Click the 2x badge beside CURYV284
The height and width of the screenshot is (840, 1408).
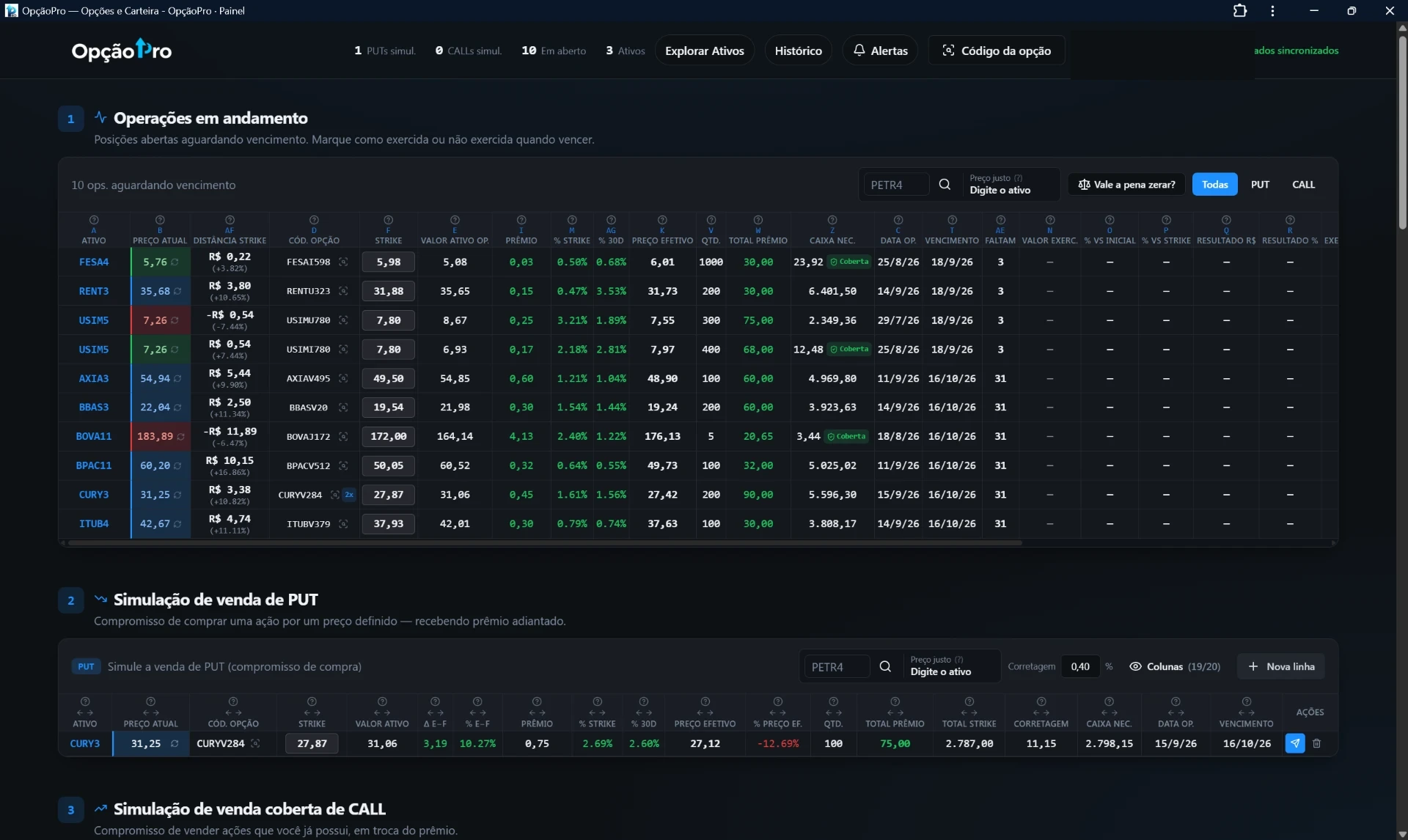(x=349, y=495)
